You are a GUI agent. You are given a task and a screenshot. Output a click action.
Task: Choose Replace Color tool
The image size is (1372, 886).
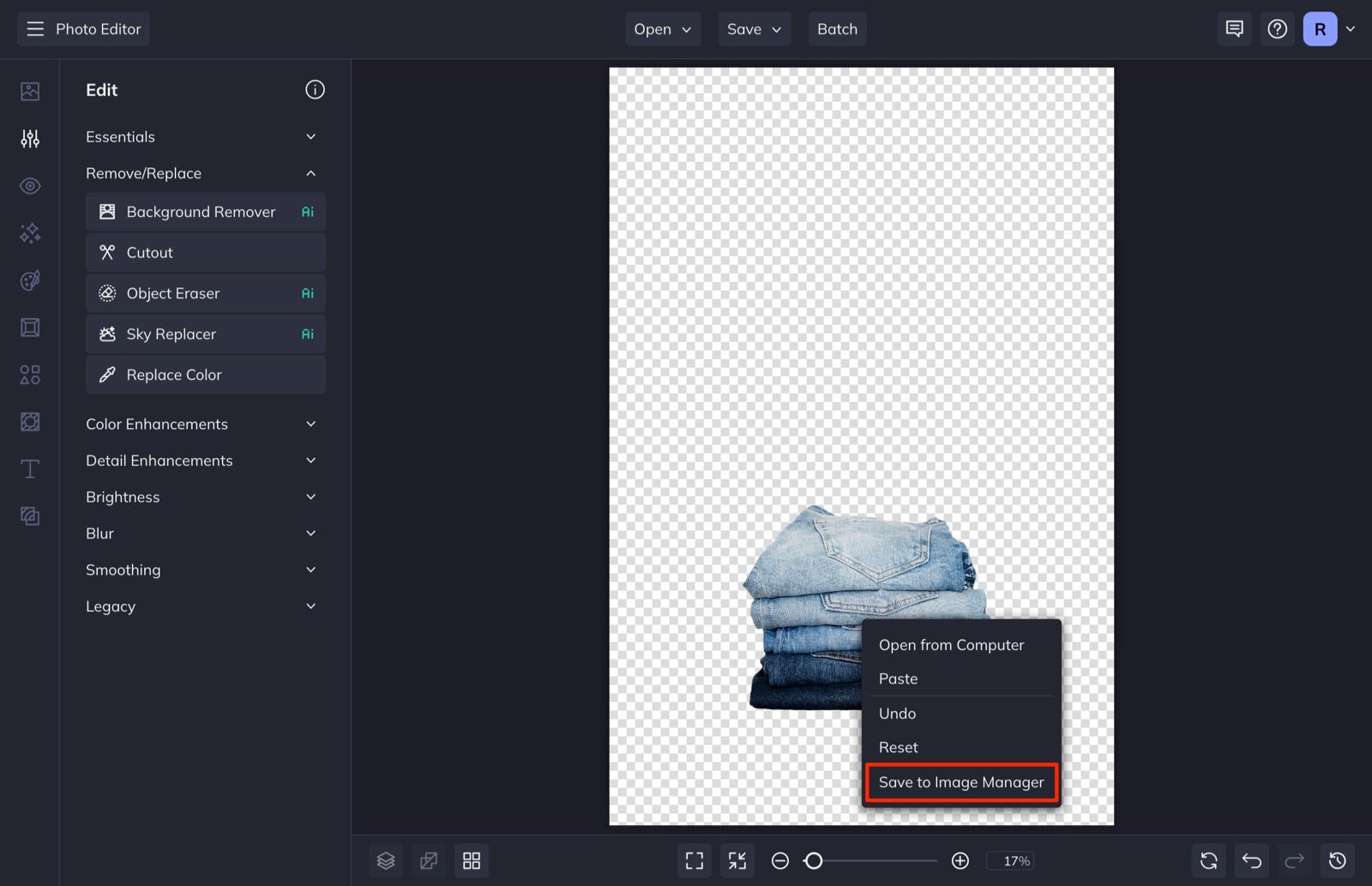coord(205,374)
